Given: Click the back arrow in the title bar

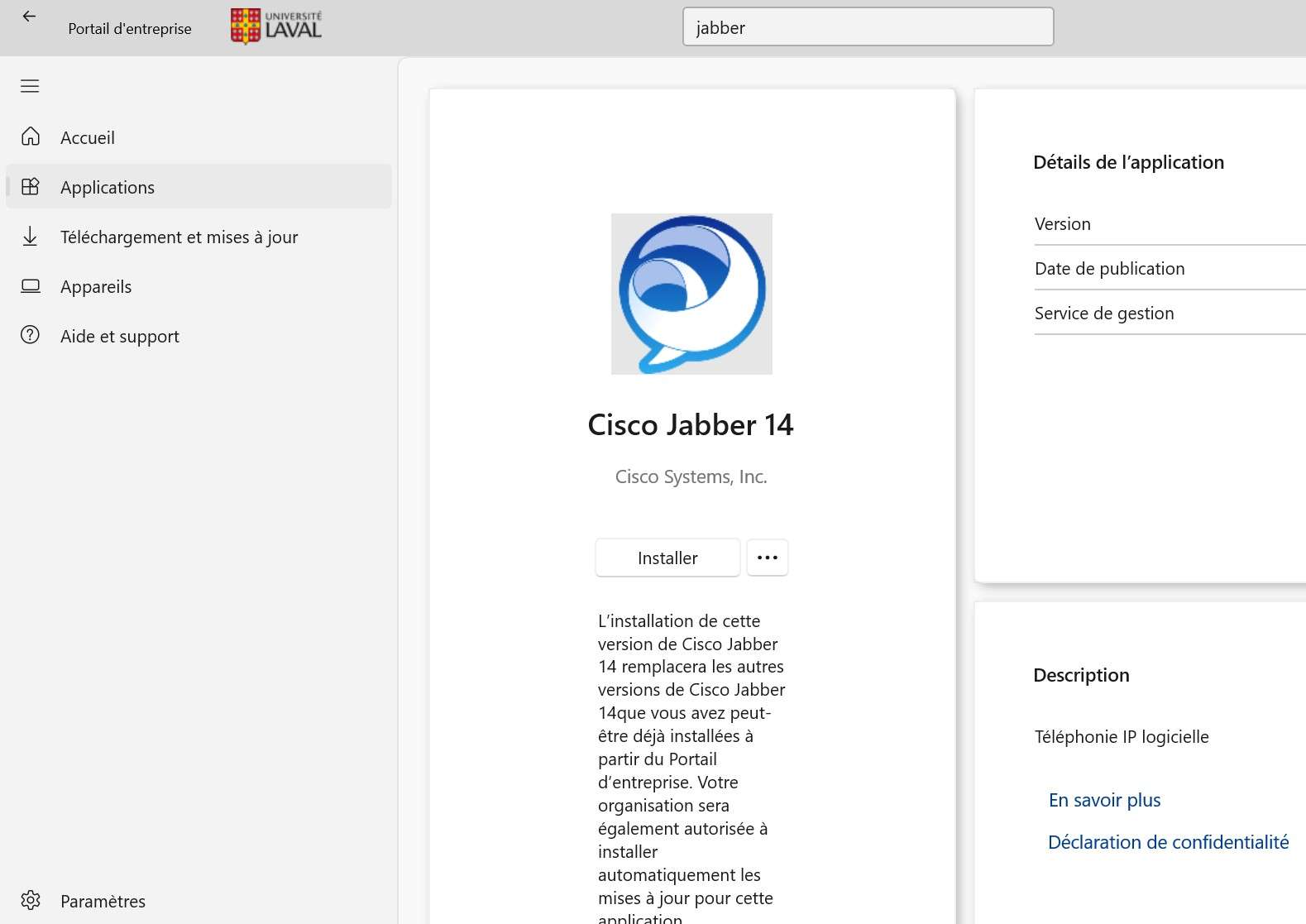Looking at the screenshot, I should point(30,17).
